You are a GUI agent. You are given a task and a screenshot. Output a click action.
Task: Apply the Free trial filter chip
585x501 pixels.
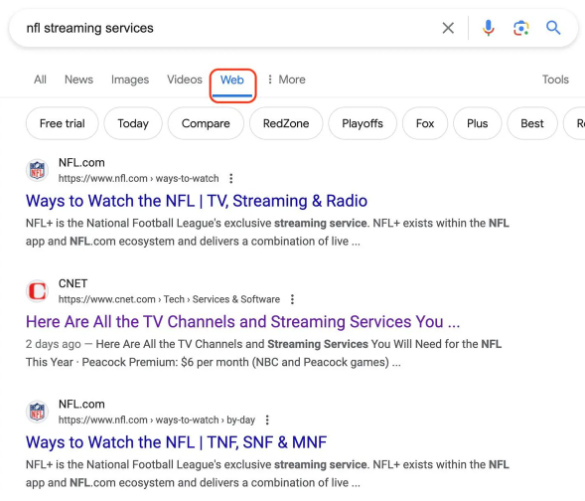click(x=62, y=123)
